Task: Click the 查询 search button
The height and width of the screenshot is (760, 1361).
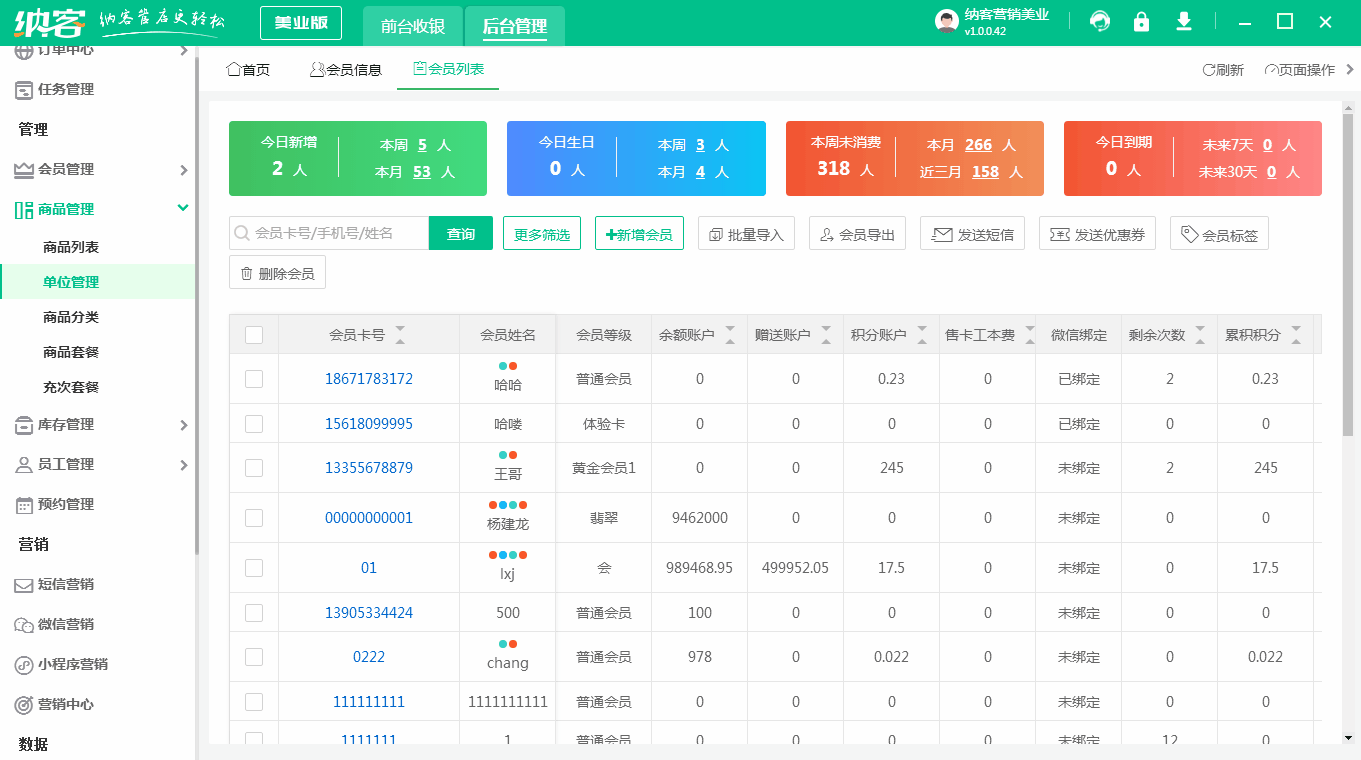Action: (461, 232)
